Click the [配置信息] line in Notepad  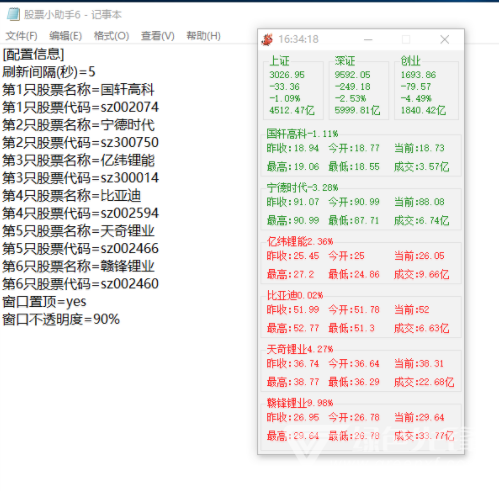tap(33, 54)
